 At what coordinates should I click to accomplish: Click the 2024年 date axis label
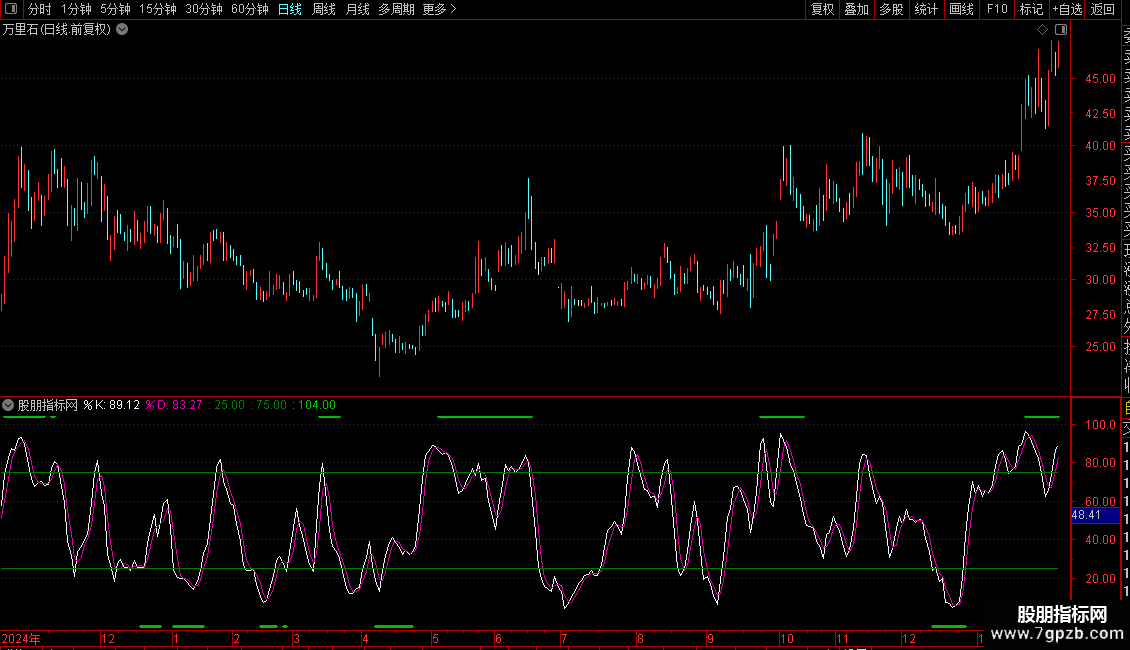point(21,638)
